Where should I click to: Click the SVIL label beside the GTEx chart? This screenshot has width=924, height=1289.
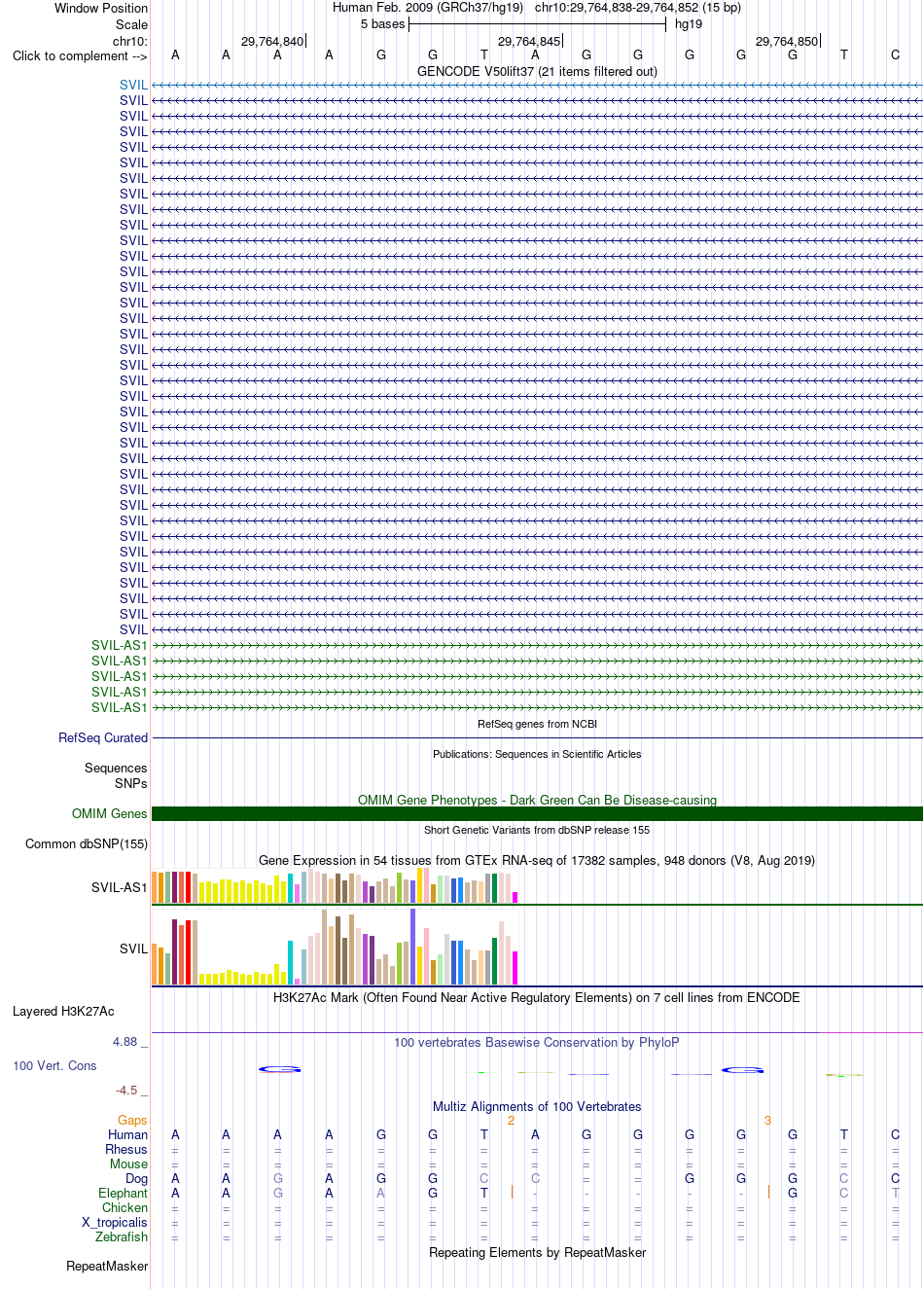[133, 949]
